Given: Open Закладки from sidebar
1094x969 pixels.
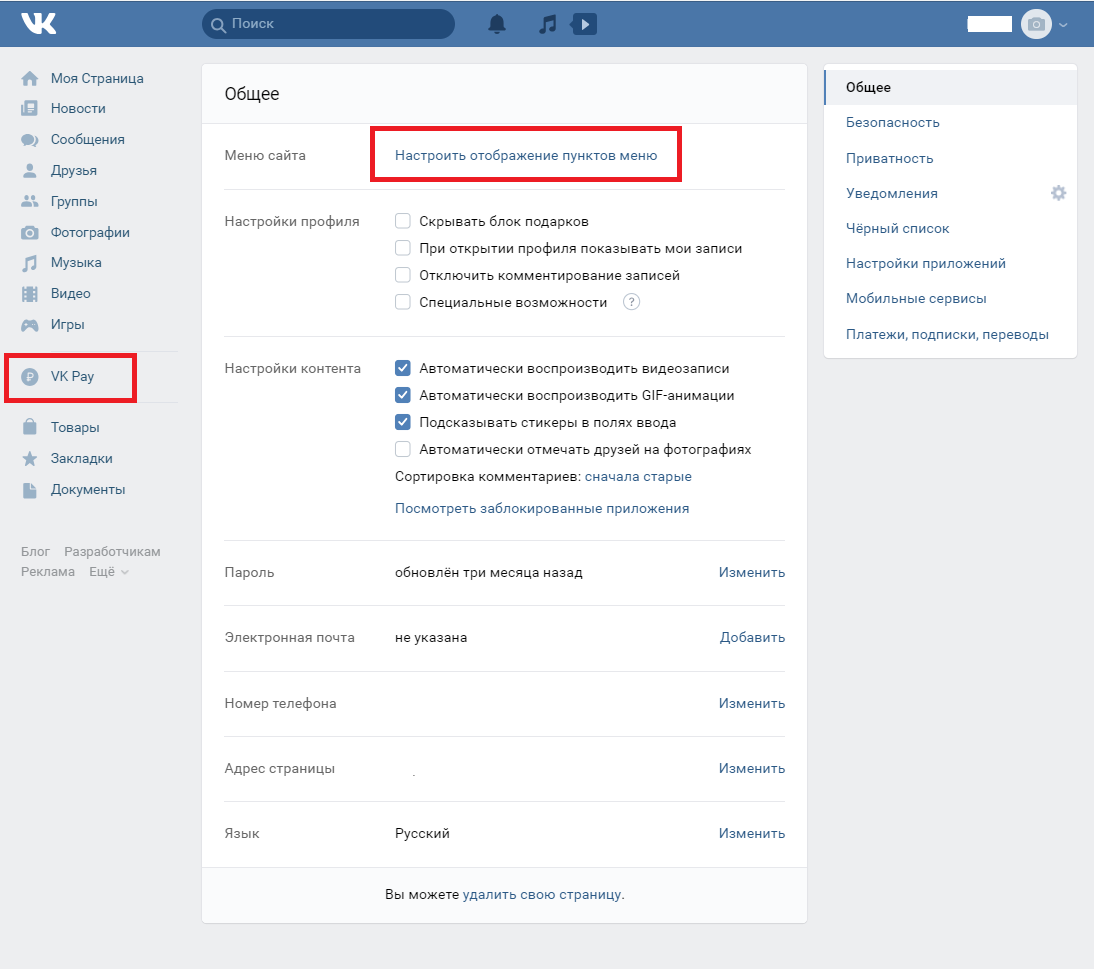Looking at the screenshot, I should tap(81, 458).
